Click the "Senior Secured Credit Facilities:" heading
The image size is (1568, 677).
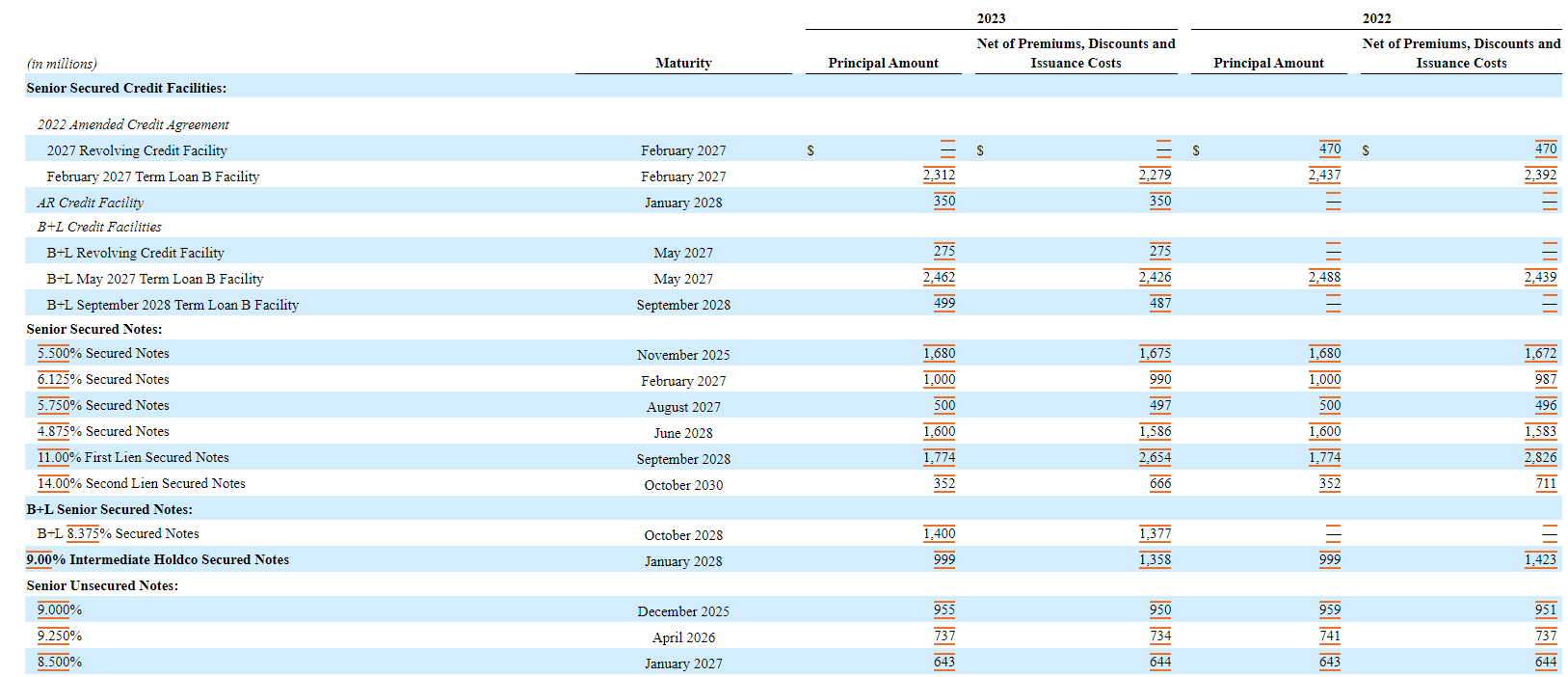click(126, 88)
